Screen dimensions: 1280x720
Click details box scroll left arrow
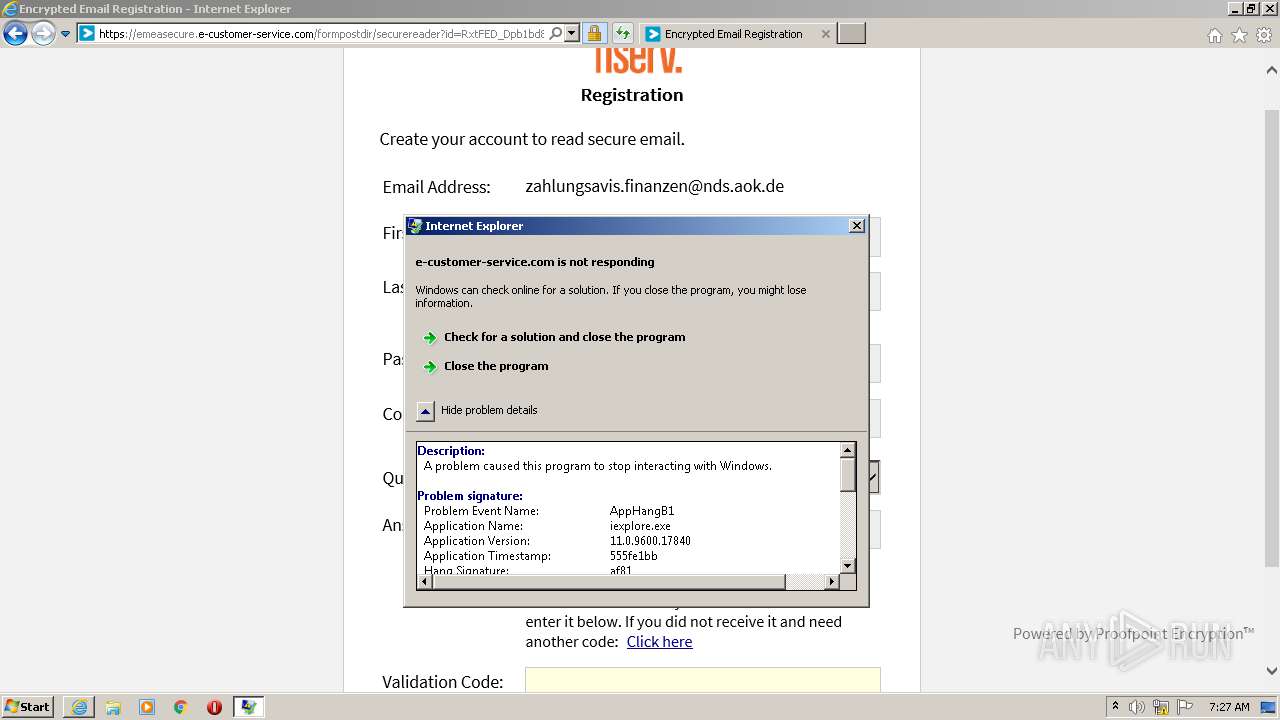[425, 582]
